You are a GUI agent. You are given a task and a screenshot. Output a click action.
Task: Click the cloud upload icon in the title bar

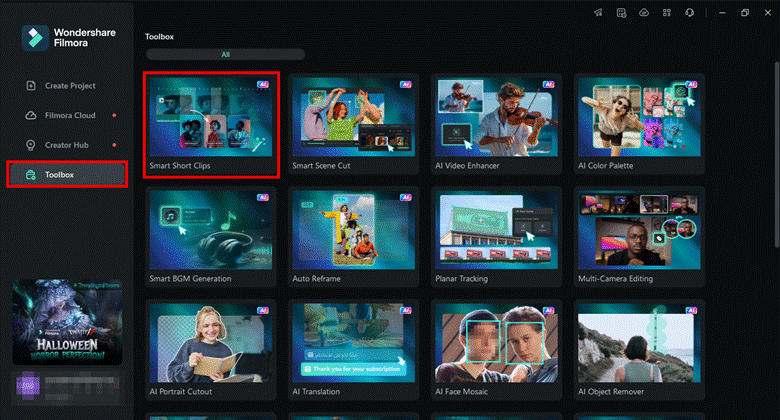click(644, 13)
